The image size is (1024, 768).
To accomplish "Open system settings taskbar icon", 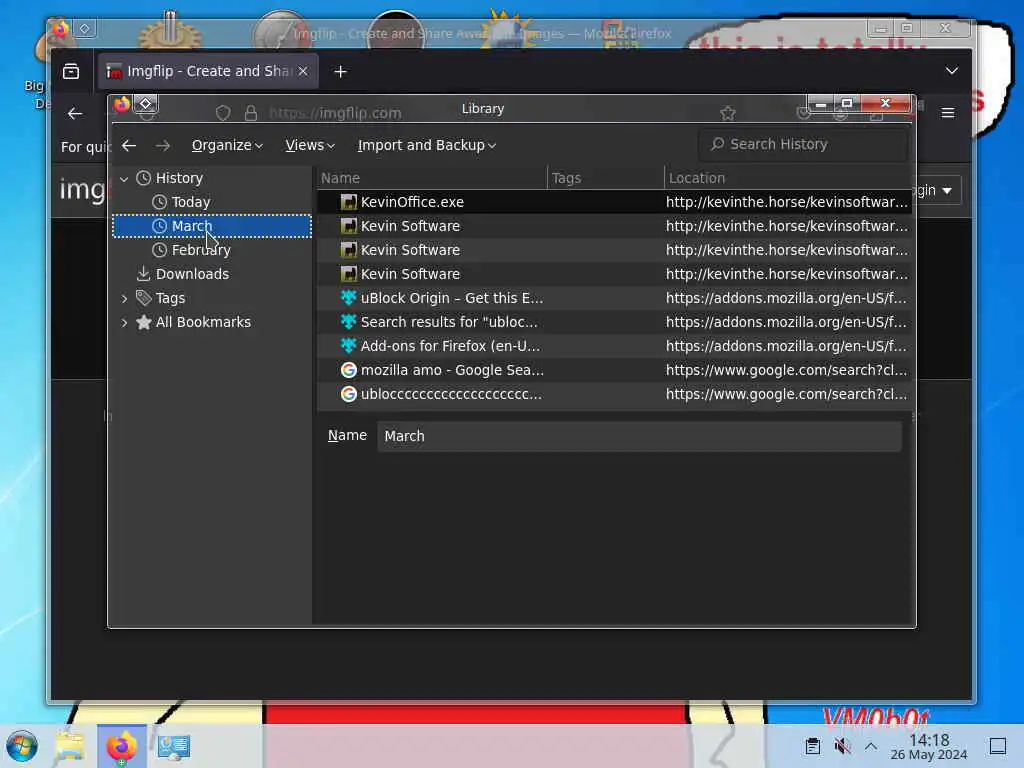I will (x=174, y=746).
